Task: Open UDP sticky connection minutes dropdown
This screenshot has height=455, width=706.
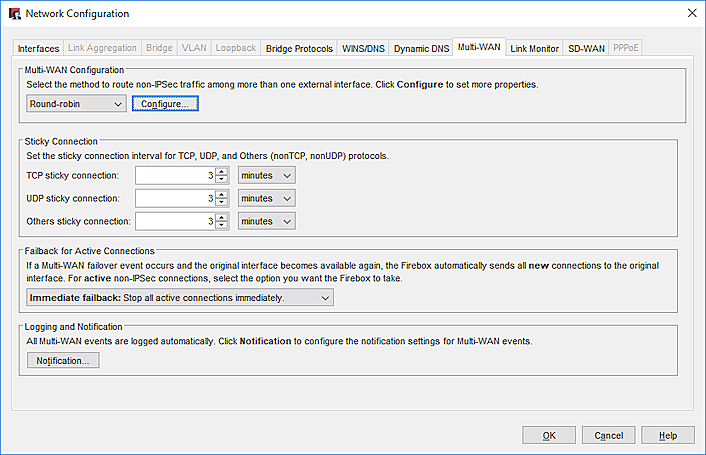Action: click(x=267, y=198)
